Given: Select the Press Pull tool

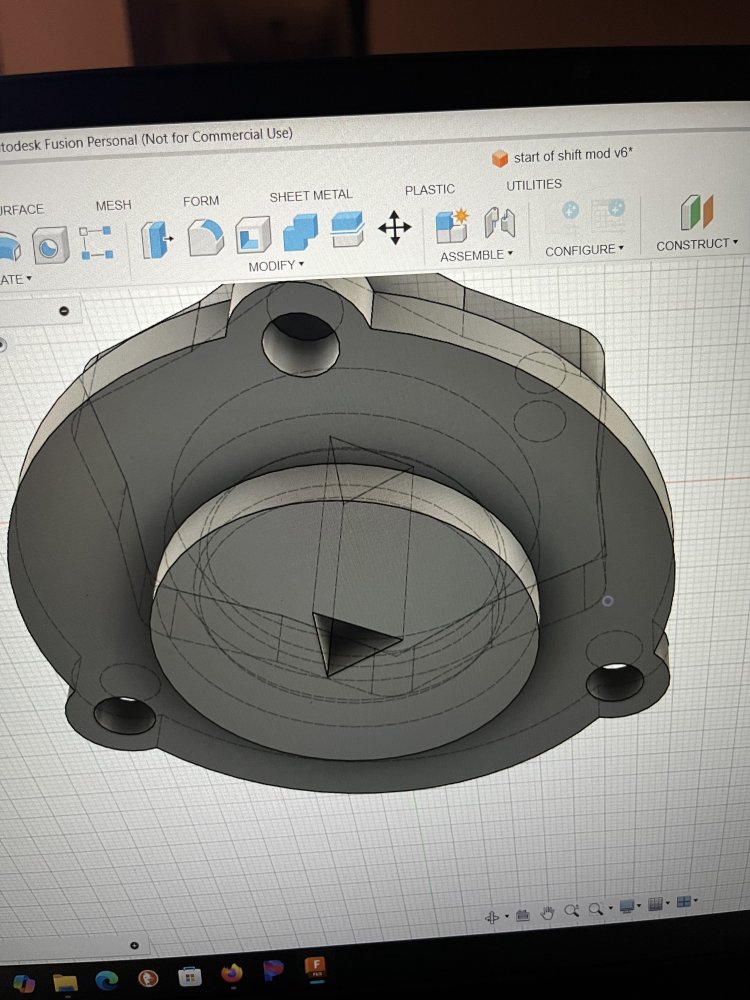Looking at the screenshot, I should 155,239.
